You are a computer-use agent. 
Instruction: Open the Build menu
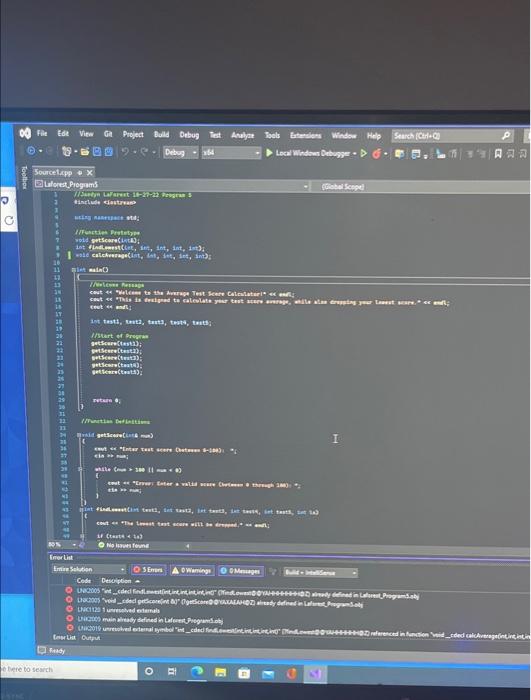(x=161, y=134)
